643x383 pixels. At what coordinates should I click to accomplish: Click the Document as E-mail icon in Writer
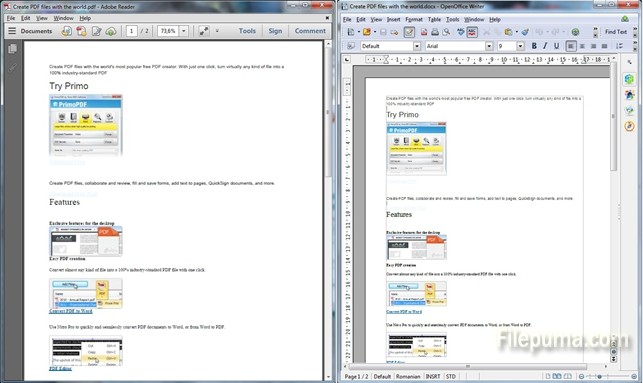394,32
